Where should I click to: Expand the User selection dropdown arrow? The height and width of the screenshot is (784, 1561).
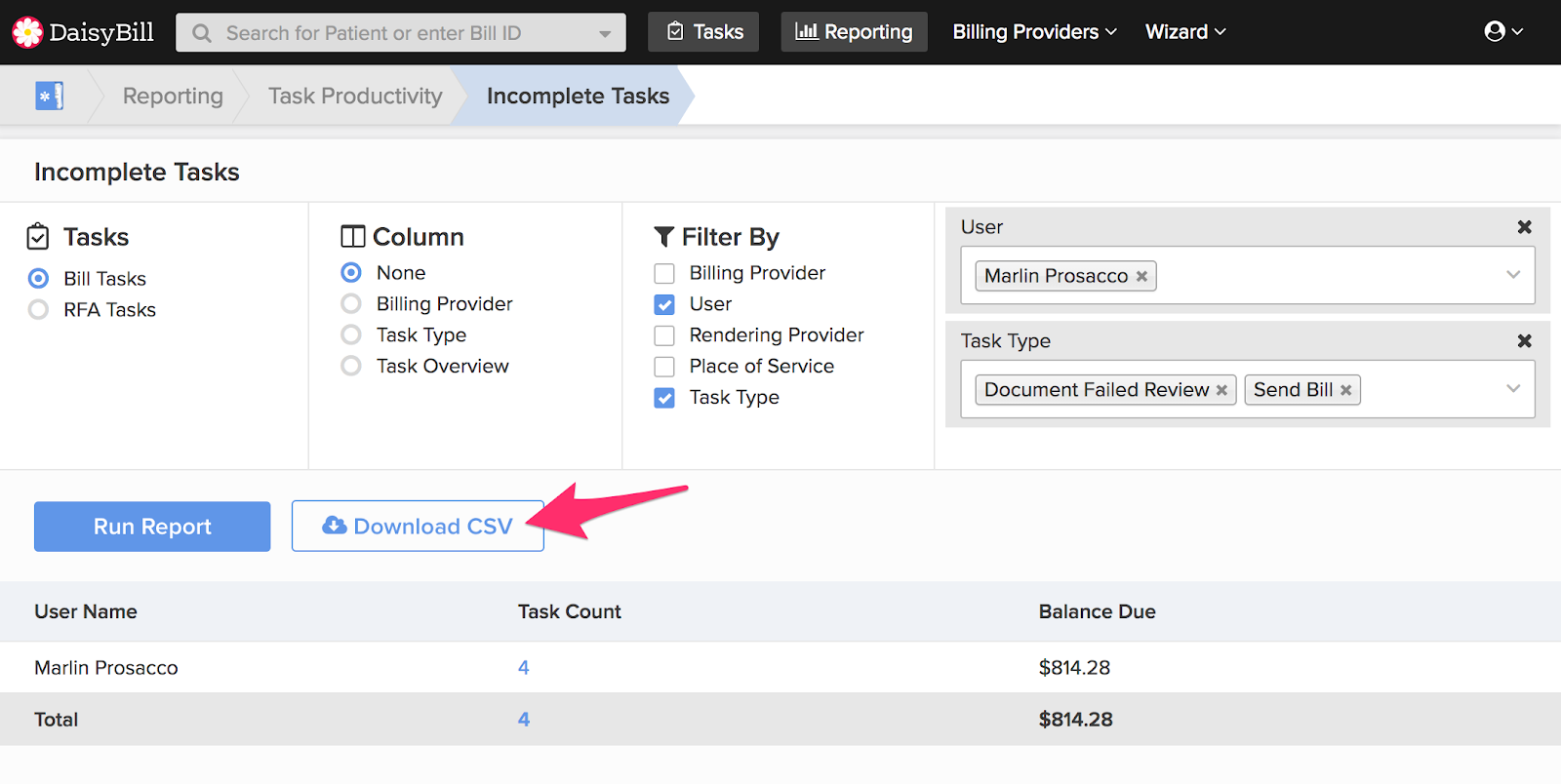tap(1513, 275)
